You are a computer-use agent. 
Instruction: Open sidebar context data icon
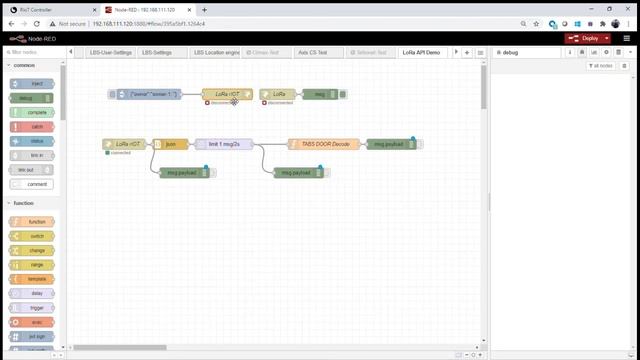click(x=619, y=53)
